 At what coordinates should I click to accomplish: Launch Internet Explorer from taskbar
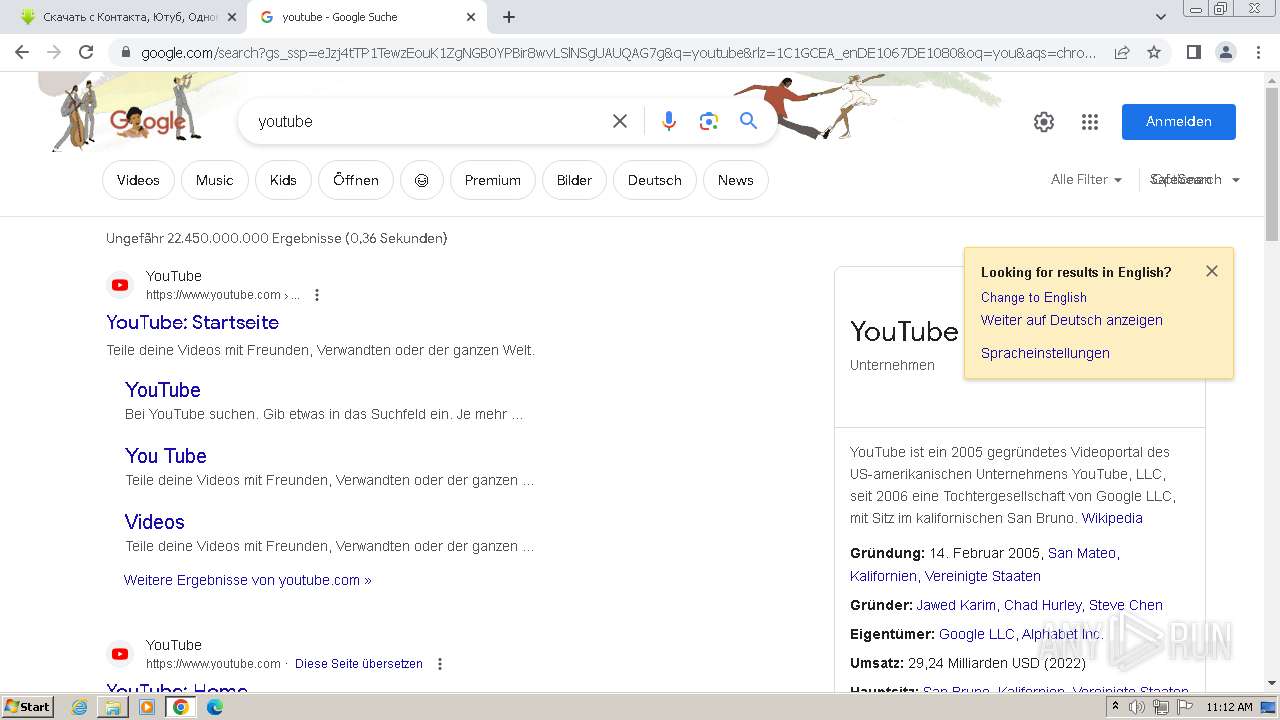tap(80, 707)
